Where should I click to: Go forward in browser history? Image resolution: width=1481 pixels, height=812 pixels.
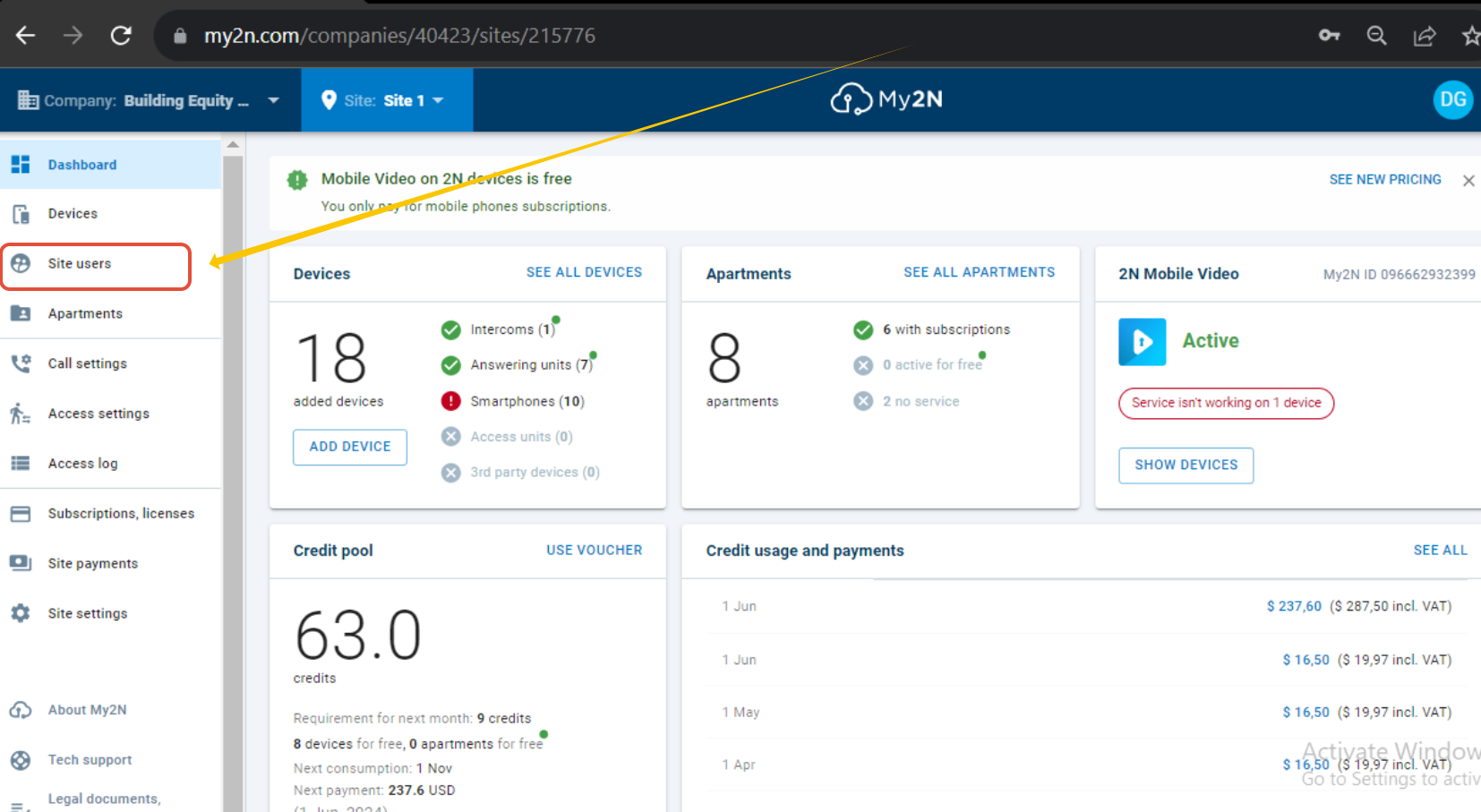click(x=73, y=36)
